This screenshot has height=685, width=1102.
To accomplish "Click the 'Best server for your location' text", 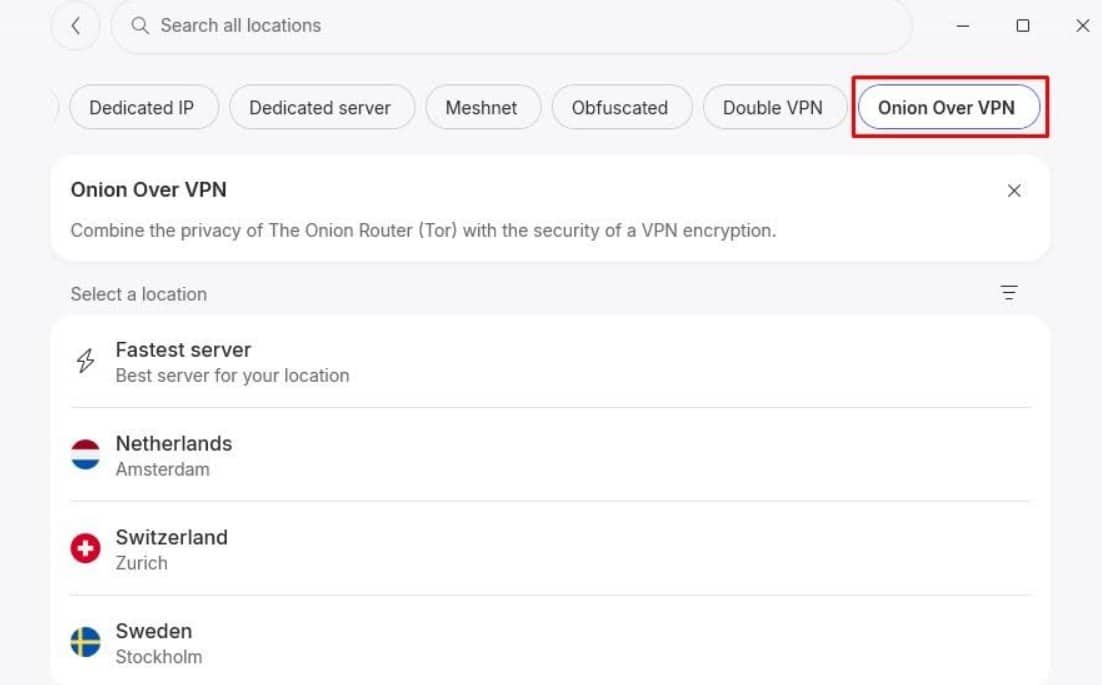I will [x=233, y=376].
